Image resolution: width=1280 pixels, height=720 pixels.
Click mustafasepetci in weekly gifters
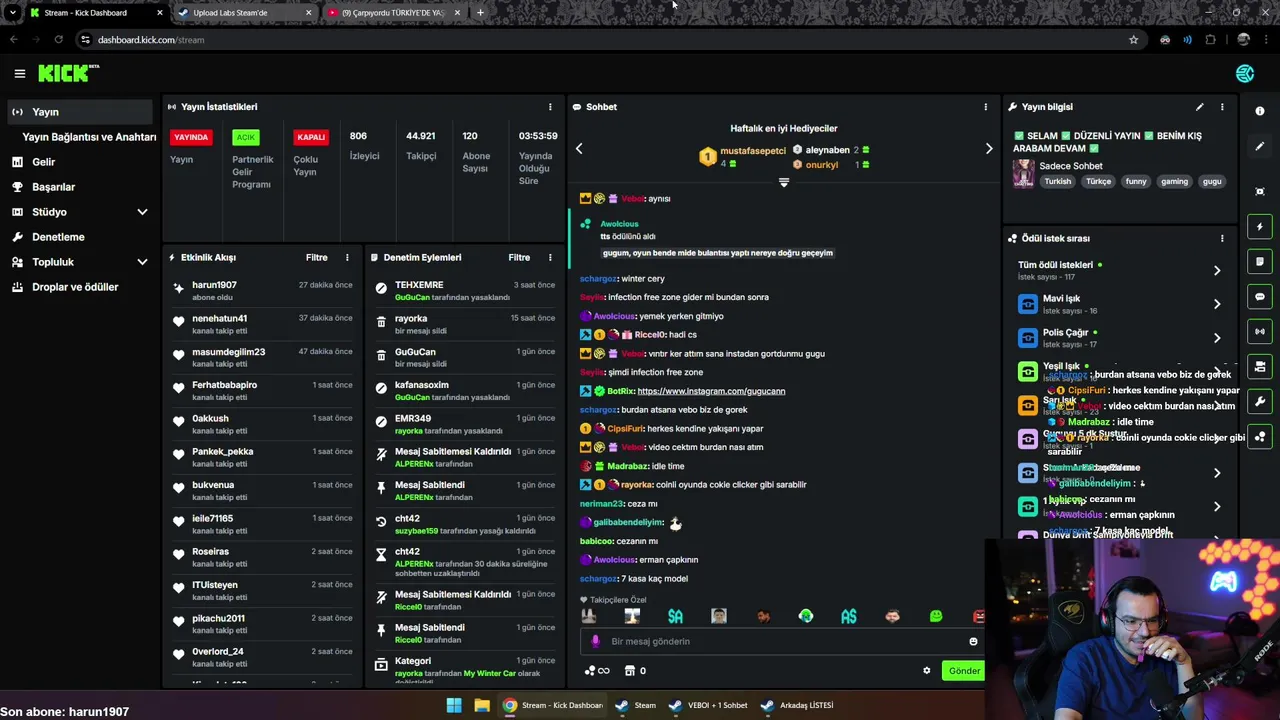(753, 151)
